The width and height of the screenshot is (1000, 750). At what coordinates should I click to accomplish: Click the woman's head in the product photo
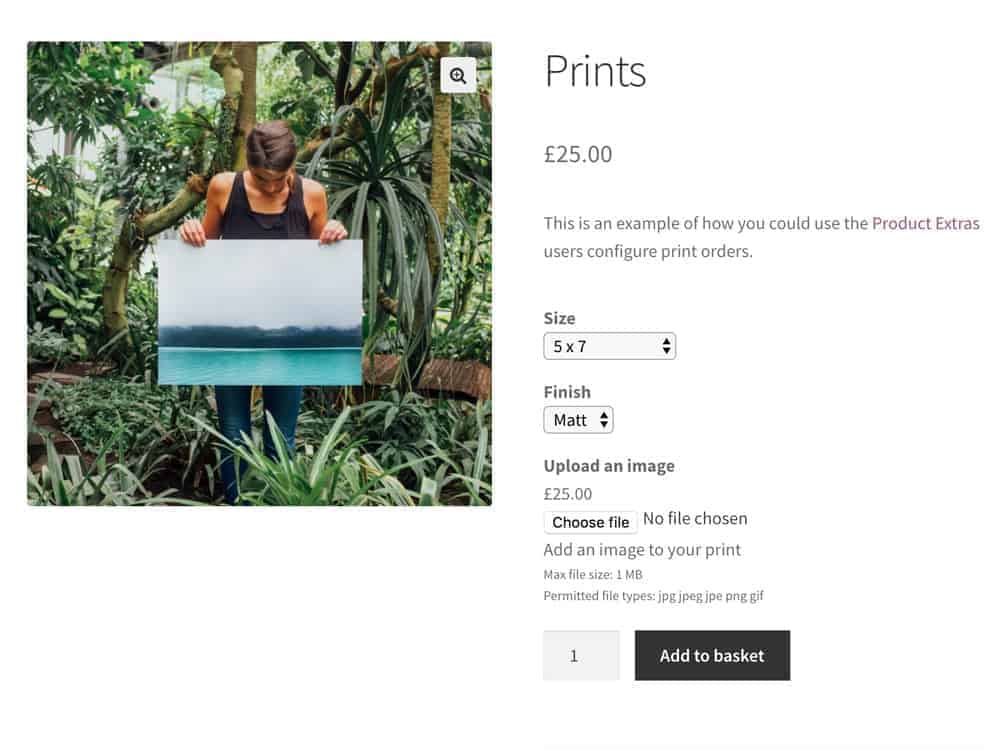(270, 148)
